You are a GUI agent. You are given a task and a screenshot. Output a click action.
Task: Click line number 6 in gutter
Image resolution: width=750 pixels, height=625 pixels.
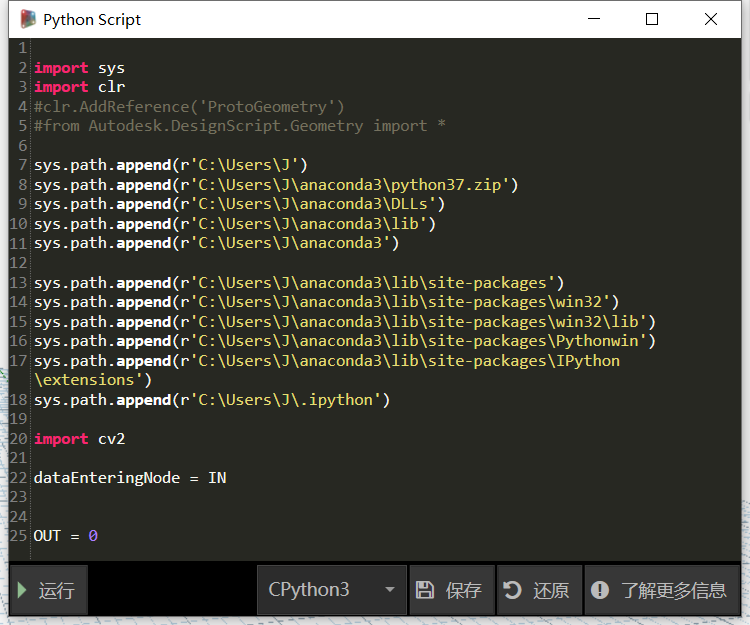coord(22,145)
